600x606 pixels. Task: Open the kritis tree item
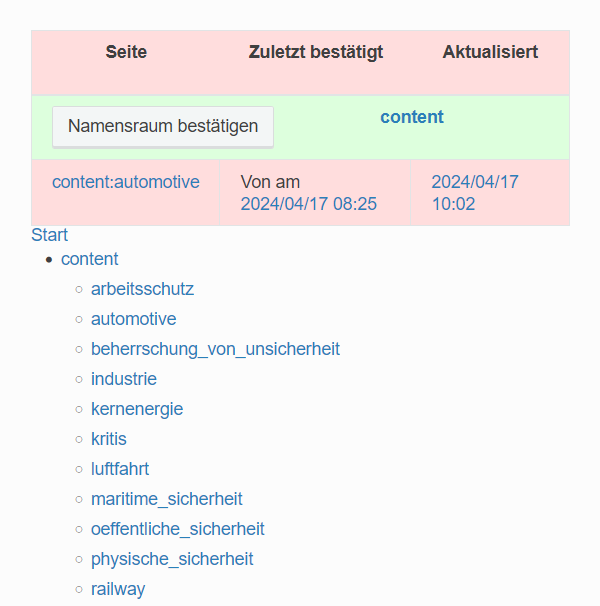click(109, 439)
